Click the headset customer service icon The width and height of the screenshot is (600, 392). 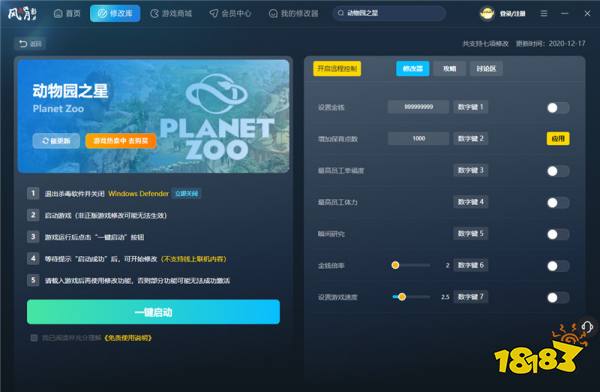[x=587, y=326]
